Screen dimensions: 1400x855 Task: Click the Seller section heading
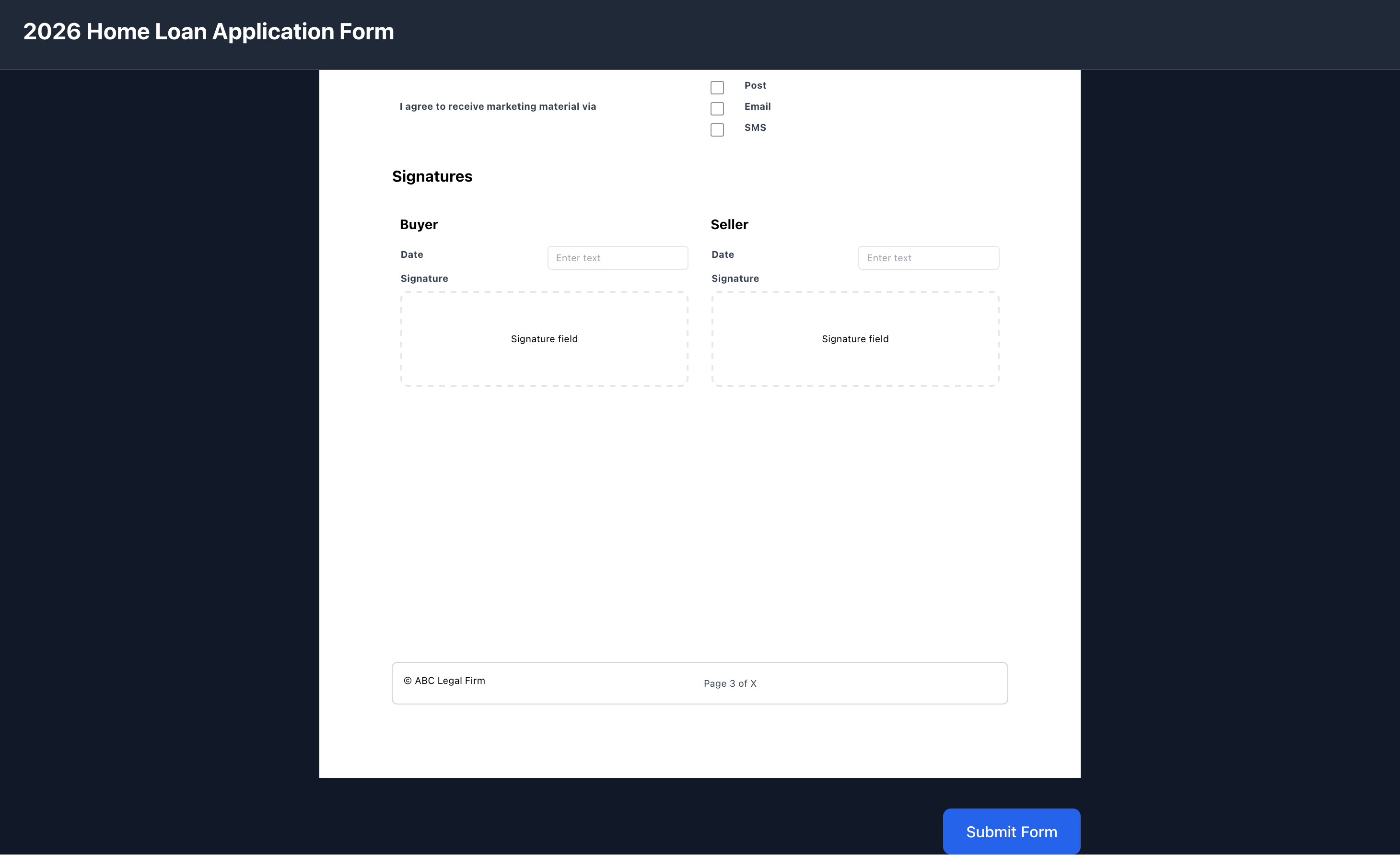[730, 224]
